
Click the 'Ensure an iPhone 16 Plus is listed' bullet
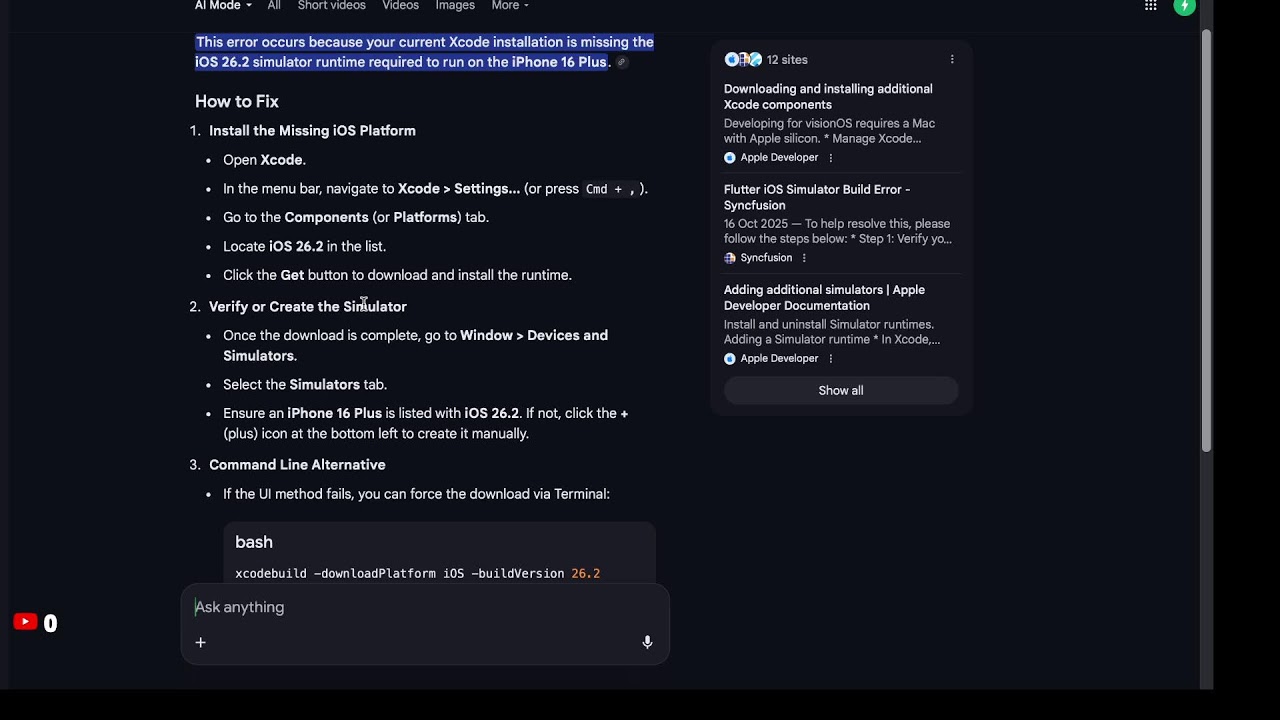pos(425,423)
